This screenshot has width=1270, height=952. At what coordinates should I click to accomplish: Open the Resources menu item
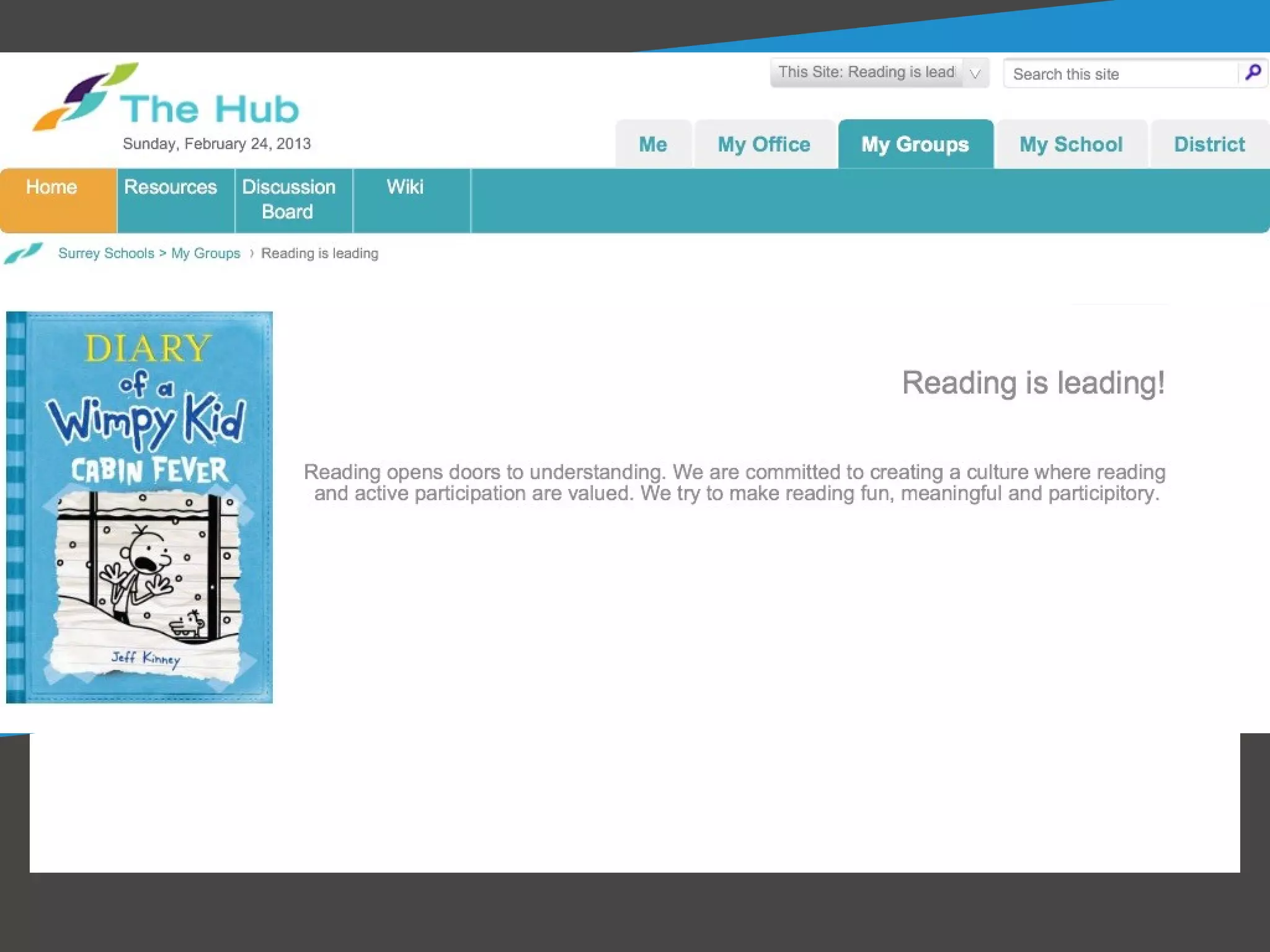pyautogui.click(x=171, y=188)
